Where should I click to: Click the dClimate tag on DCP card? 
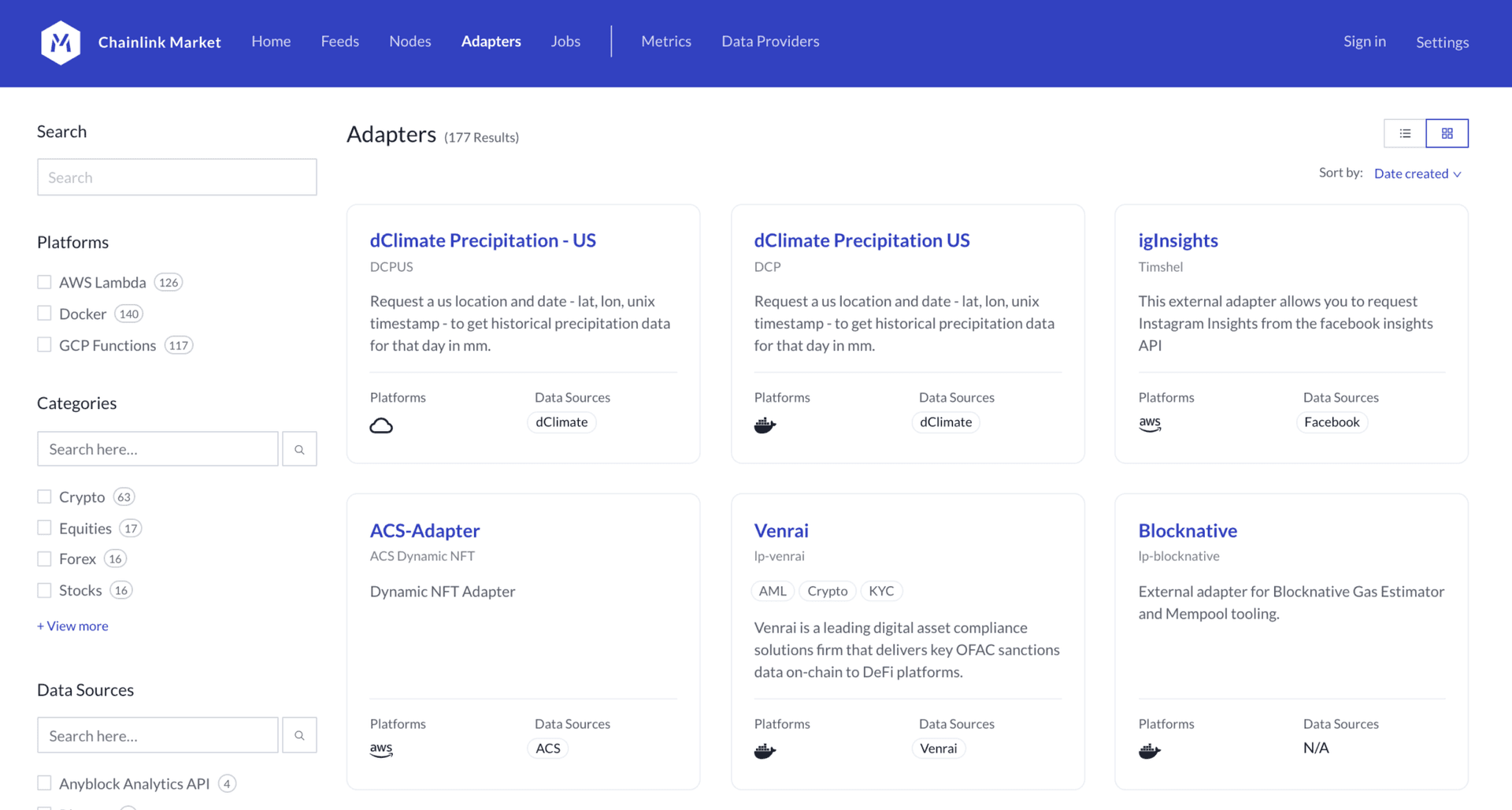click(946, 422)
